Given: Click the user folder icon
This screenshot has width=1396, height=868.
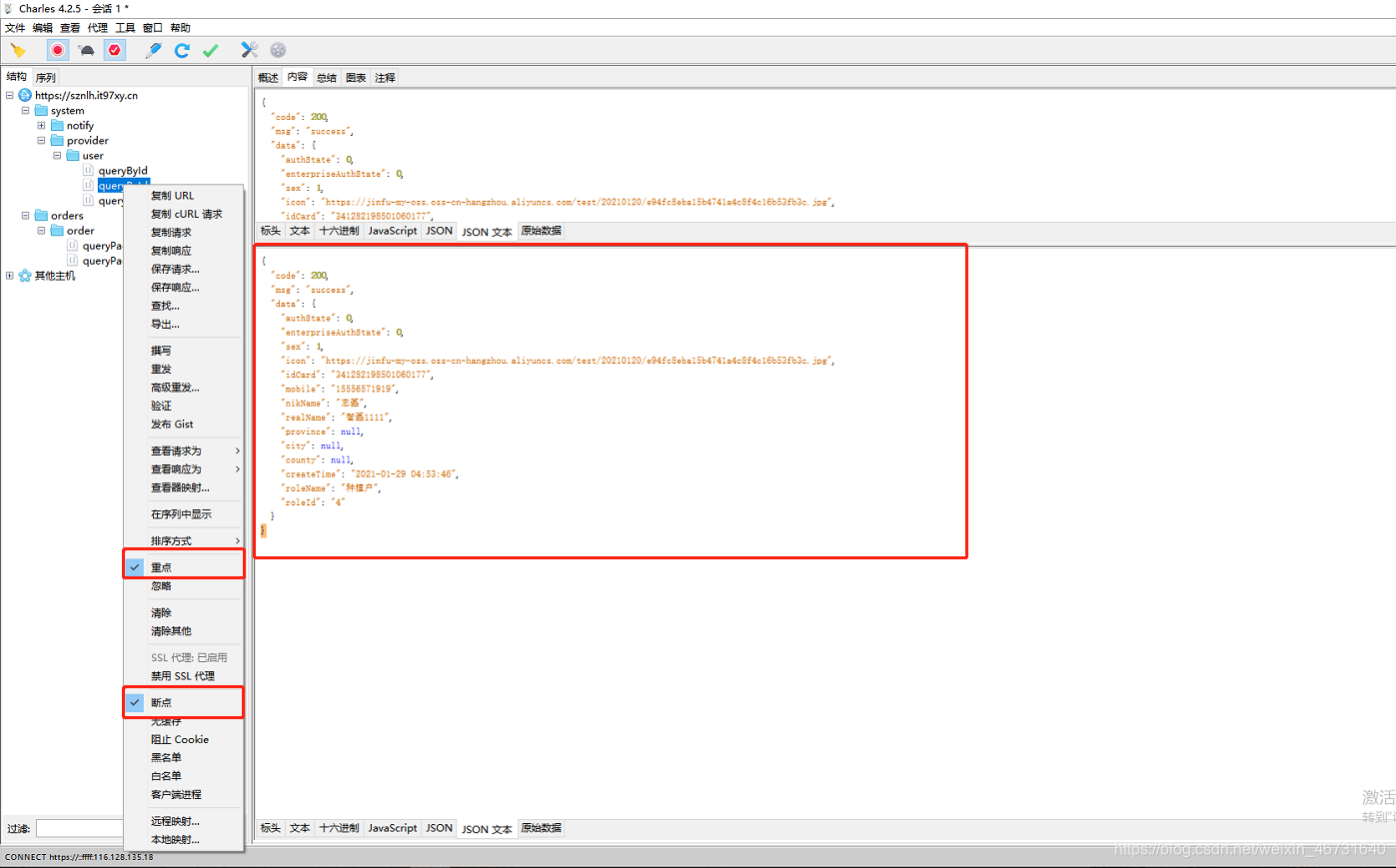Looking at the screenshot, I should [x=73, y=155].
